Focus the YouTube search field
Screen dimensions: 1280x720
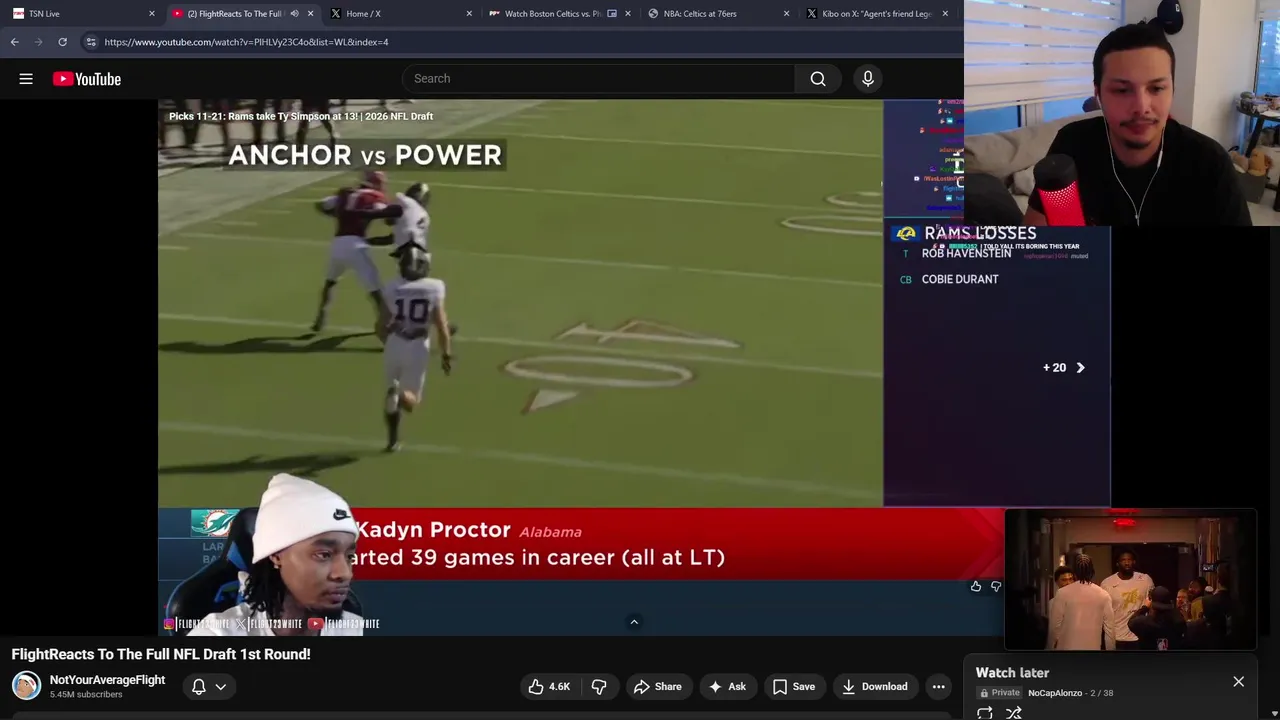pos(600,79)
